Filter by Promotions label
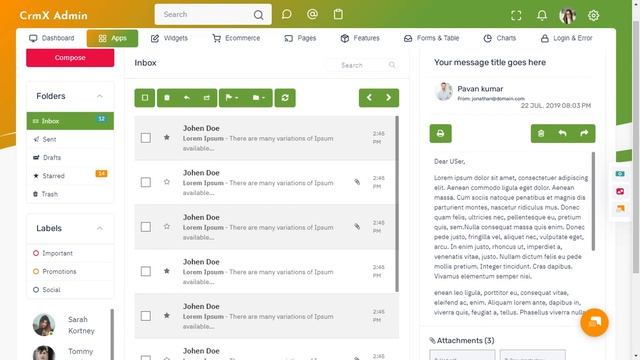640x360 pixels. (x=70, y=271)
